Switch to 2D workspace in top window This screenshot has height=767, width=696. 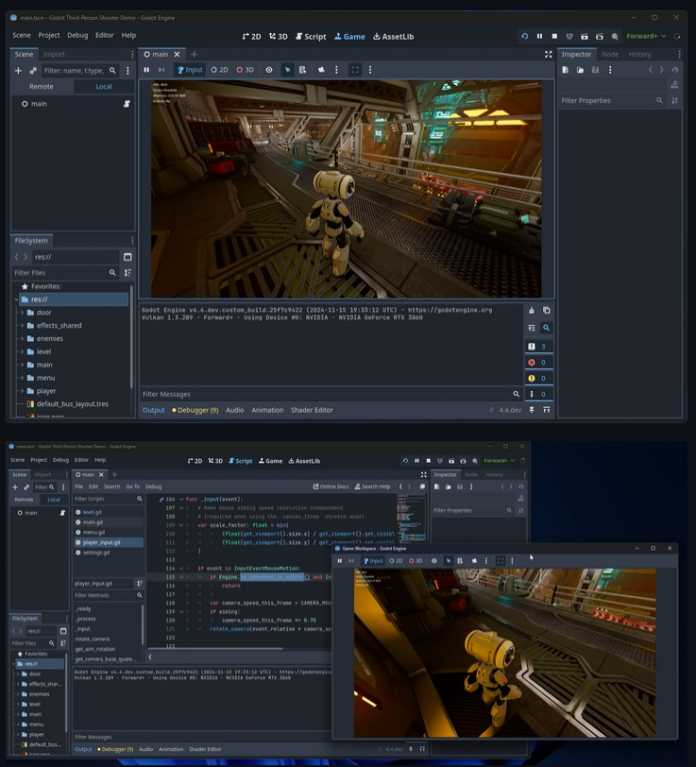pos(251,37)
